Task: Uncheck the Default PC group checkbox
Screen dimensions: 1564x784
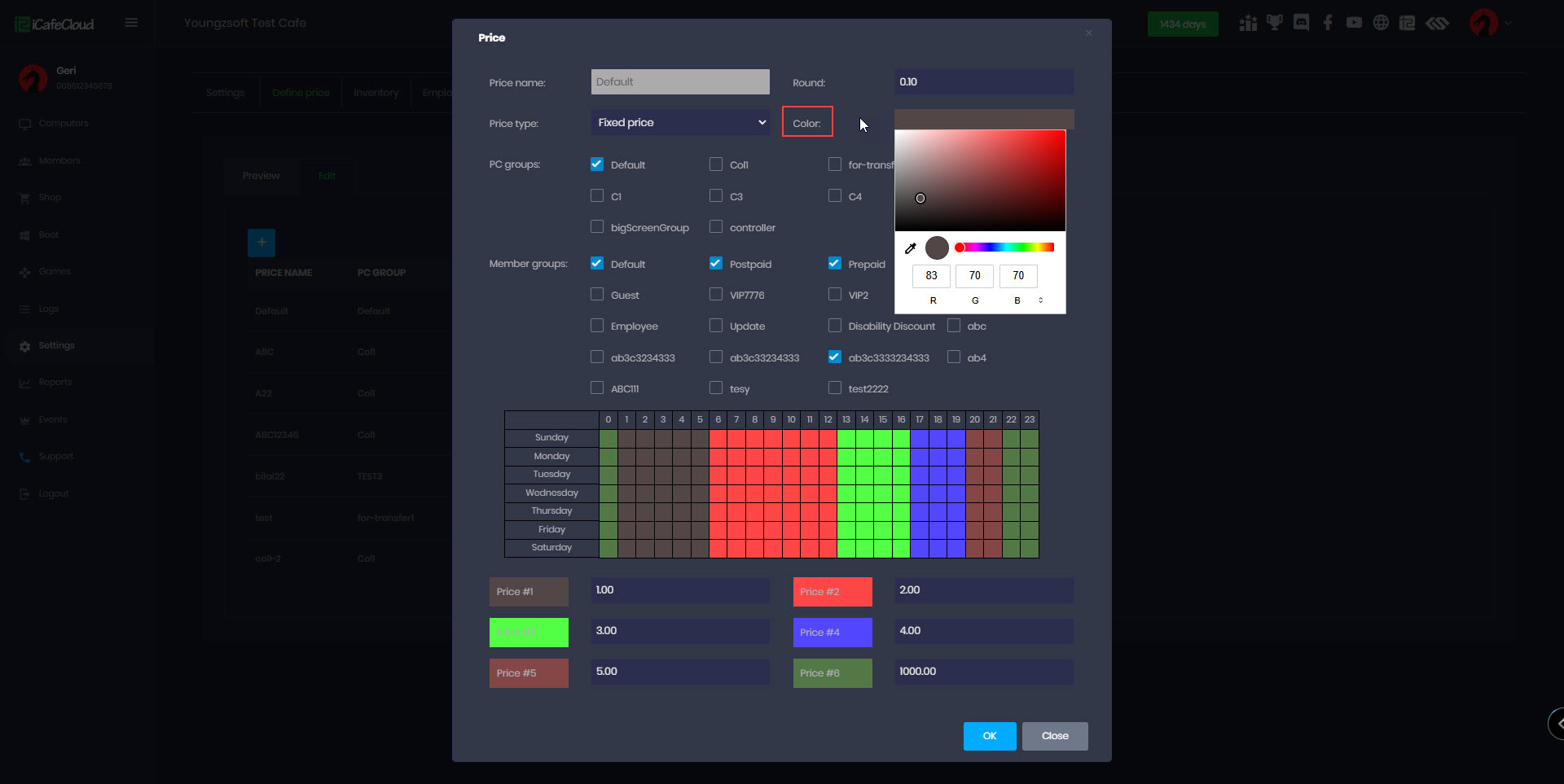Action: coord(597,164)
